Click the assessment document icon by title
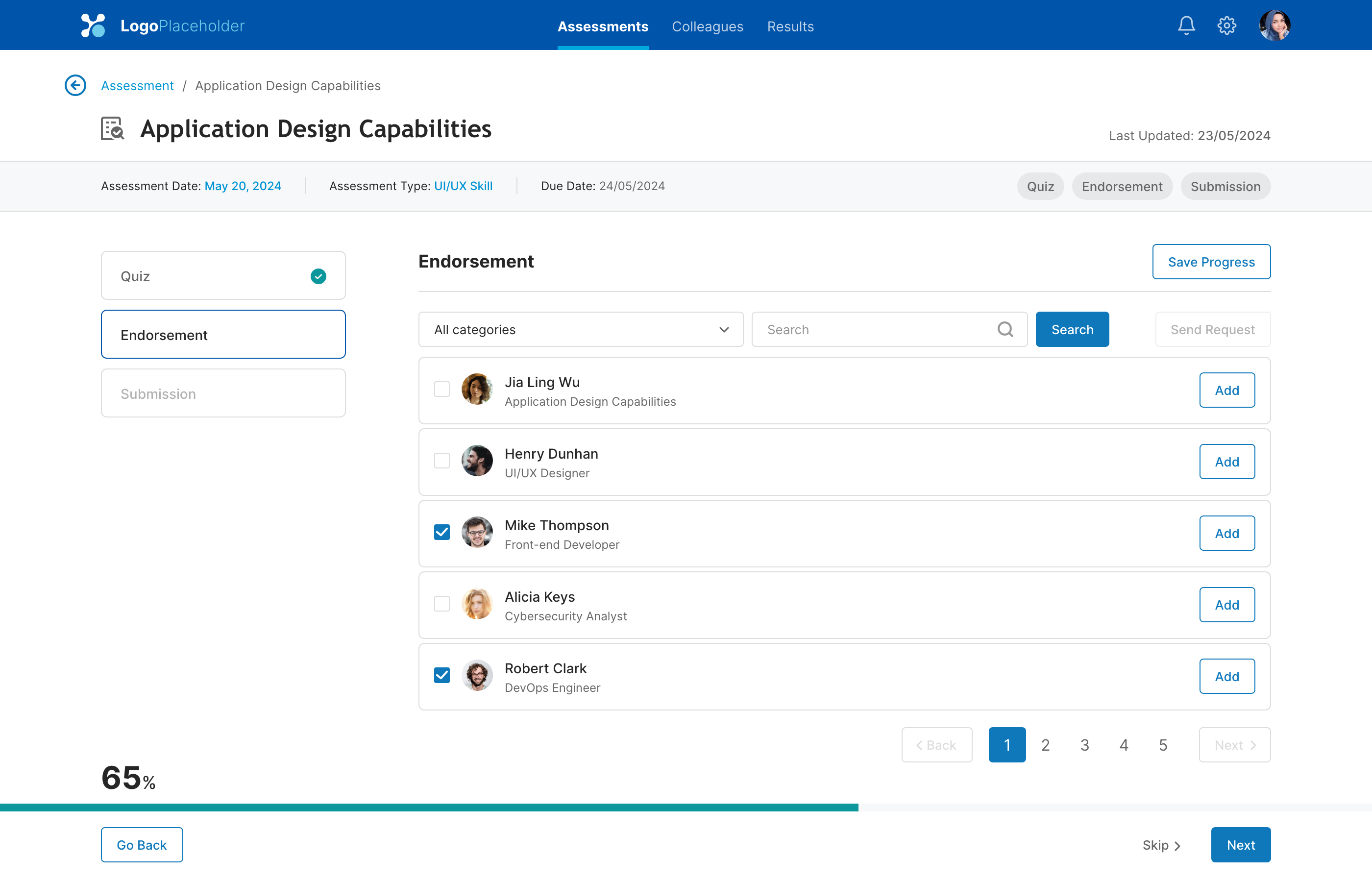Viewport: 1372px width, 882px height. [x=112, y=128]
